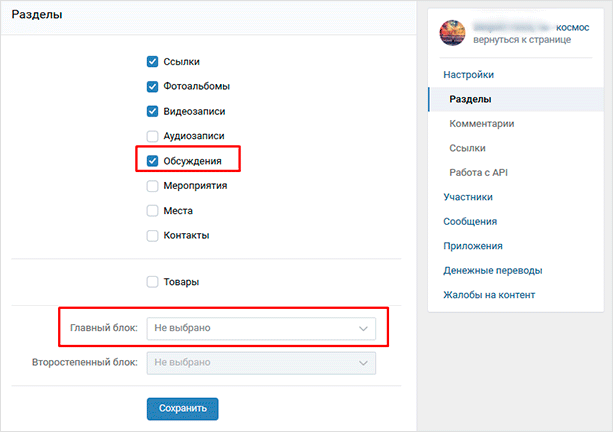
Task: Open Денежные переводы section
Action: click(x=493, y=270)
